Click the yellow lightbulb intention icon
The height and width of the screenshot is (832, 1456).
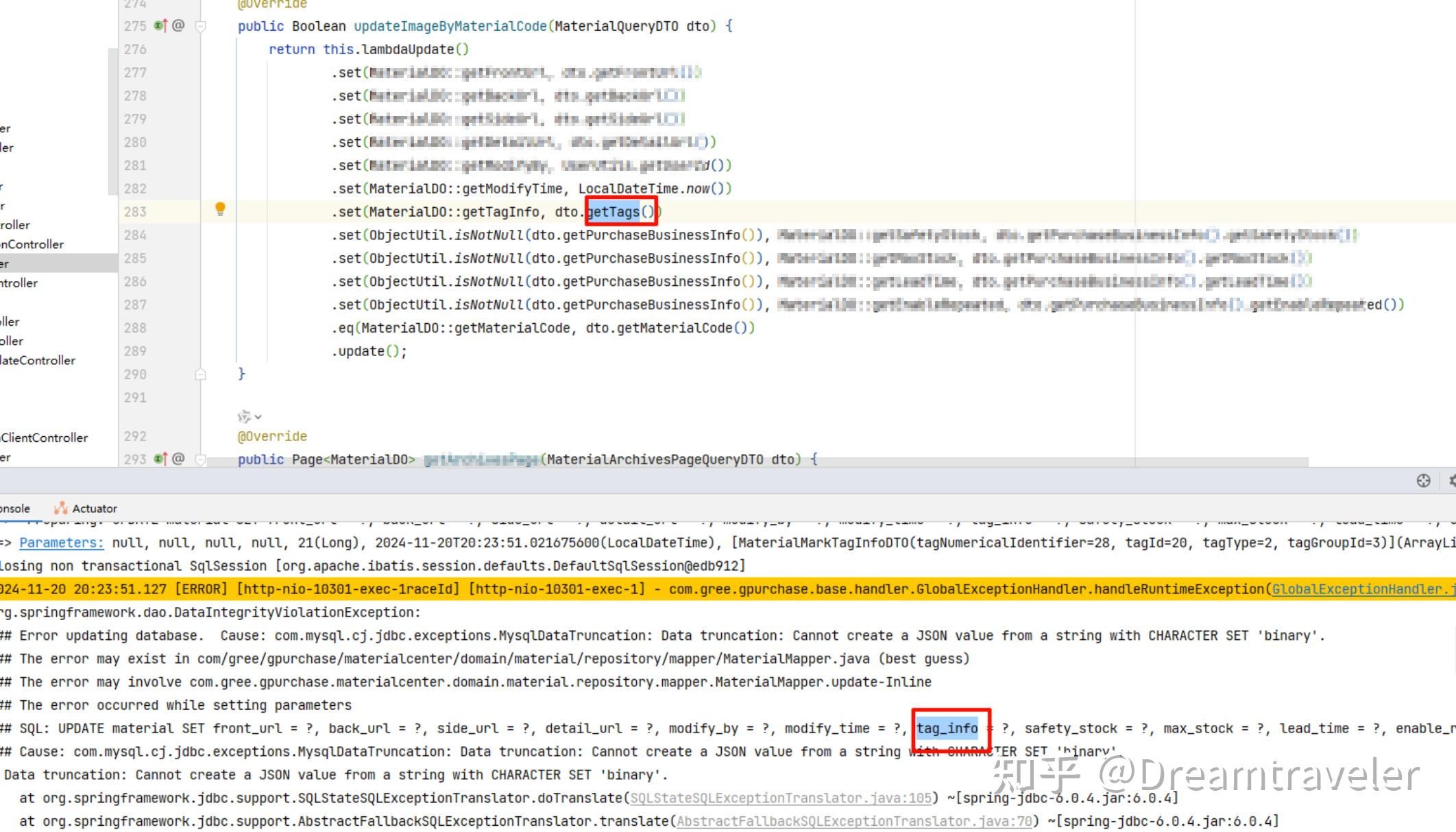220,209
